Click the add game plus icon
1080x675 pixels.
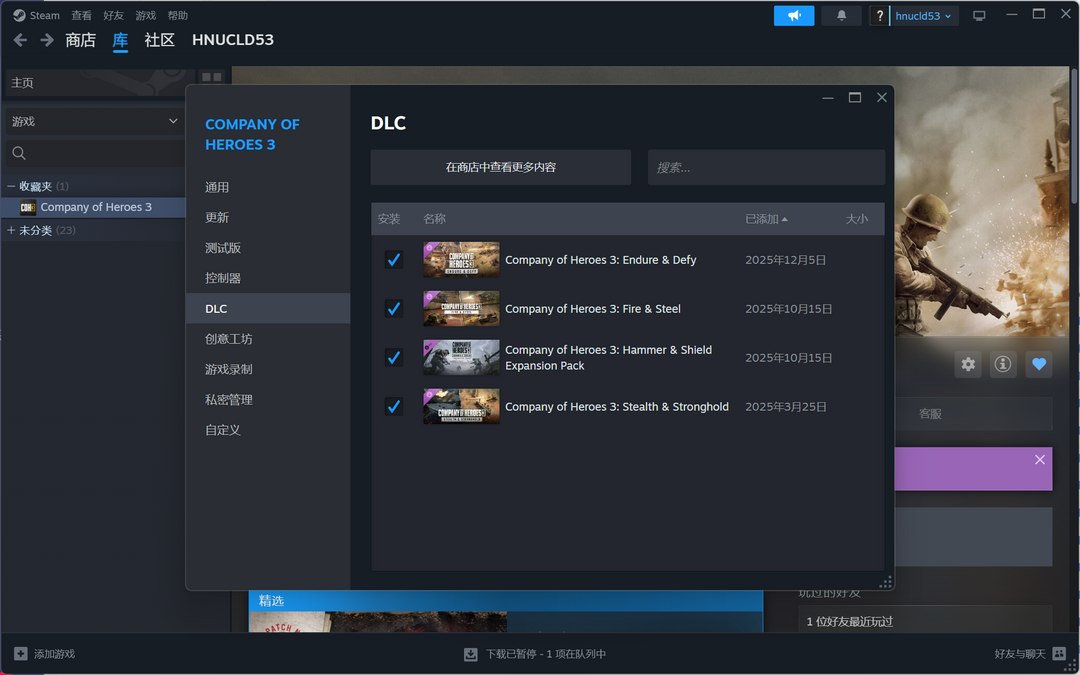[21, 654]
